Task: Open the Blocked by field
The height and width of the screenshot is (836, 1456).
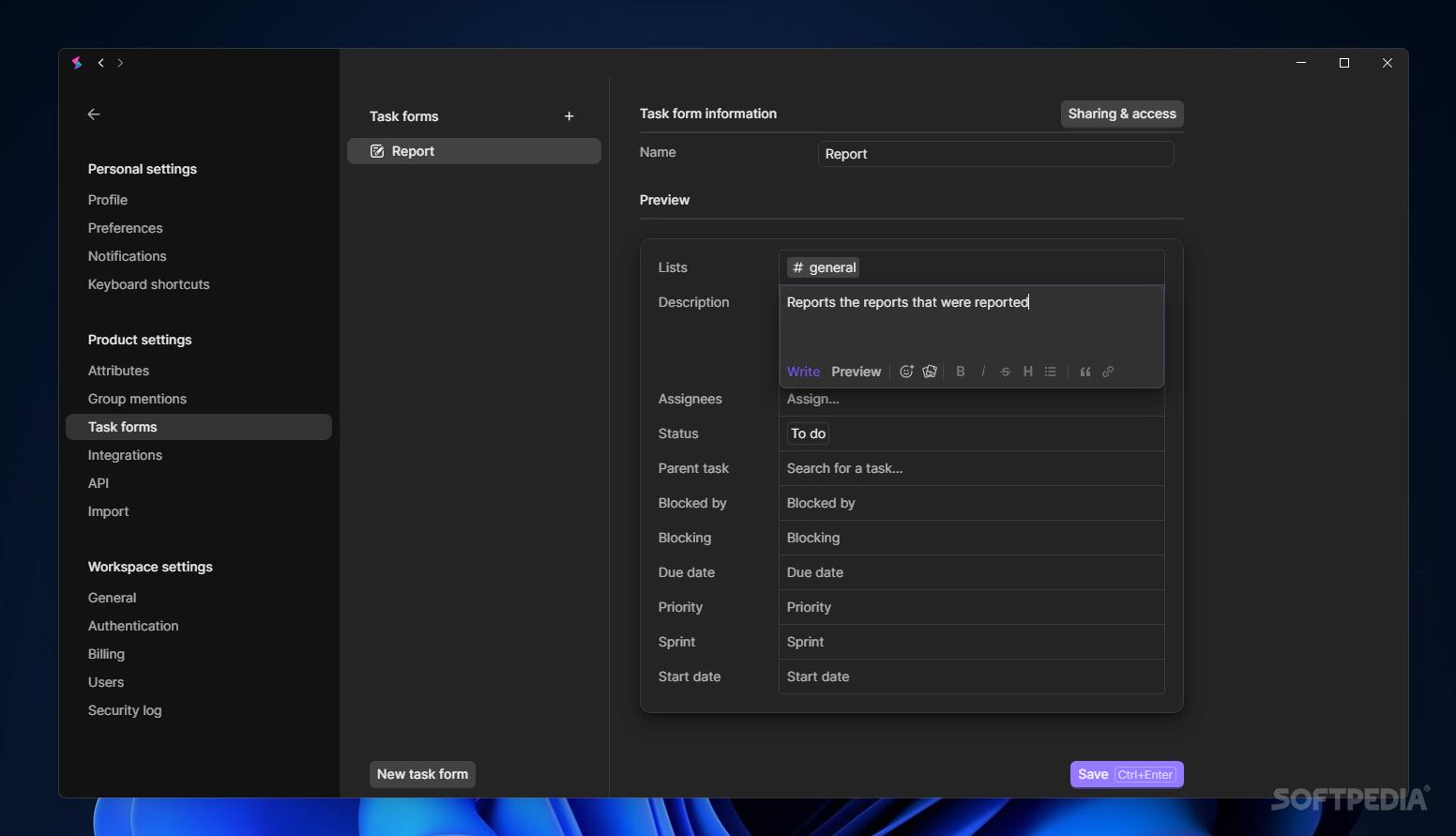Action: tap(972, 503)
